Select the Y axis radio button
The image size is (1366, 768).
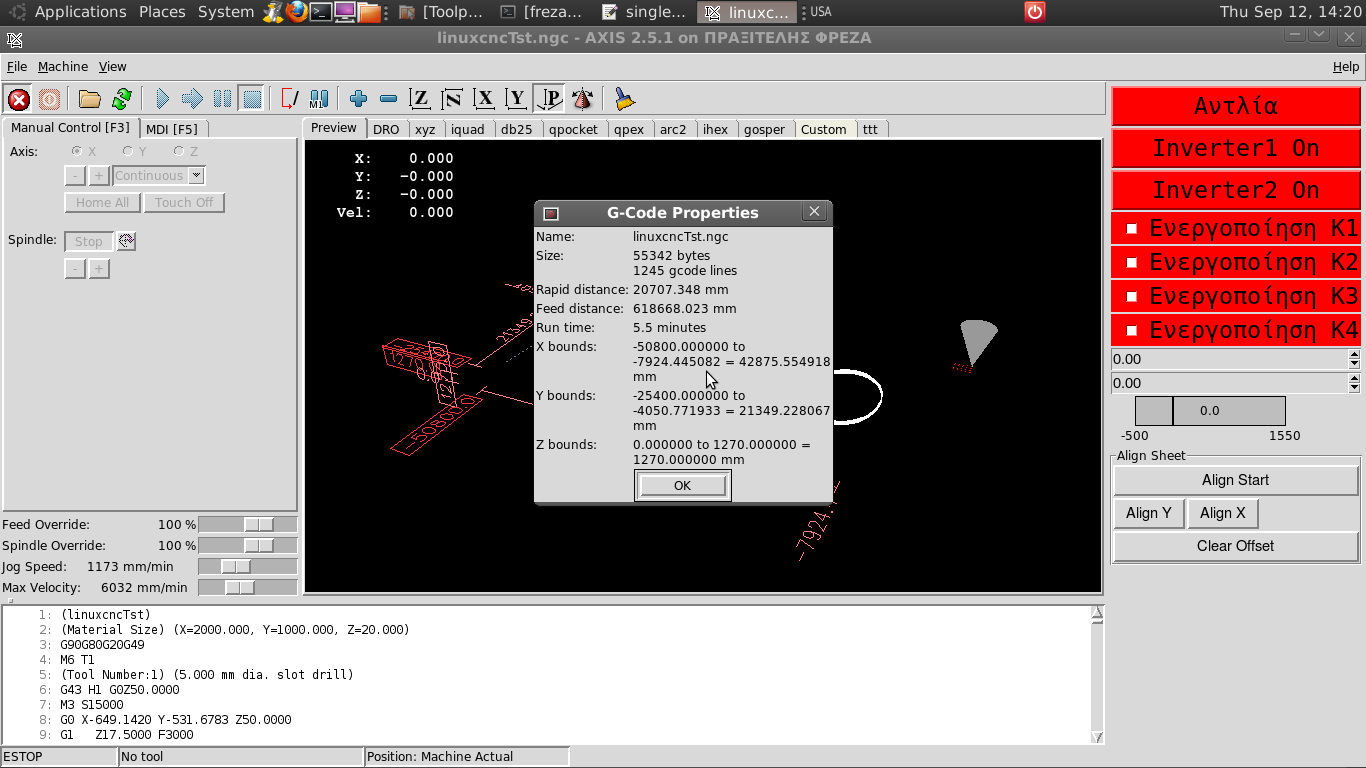128,151
